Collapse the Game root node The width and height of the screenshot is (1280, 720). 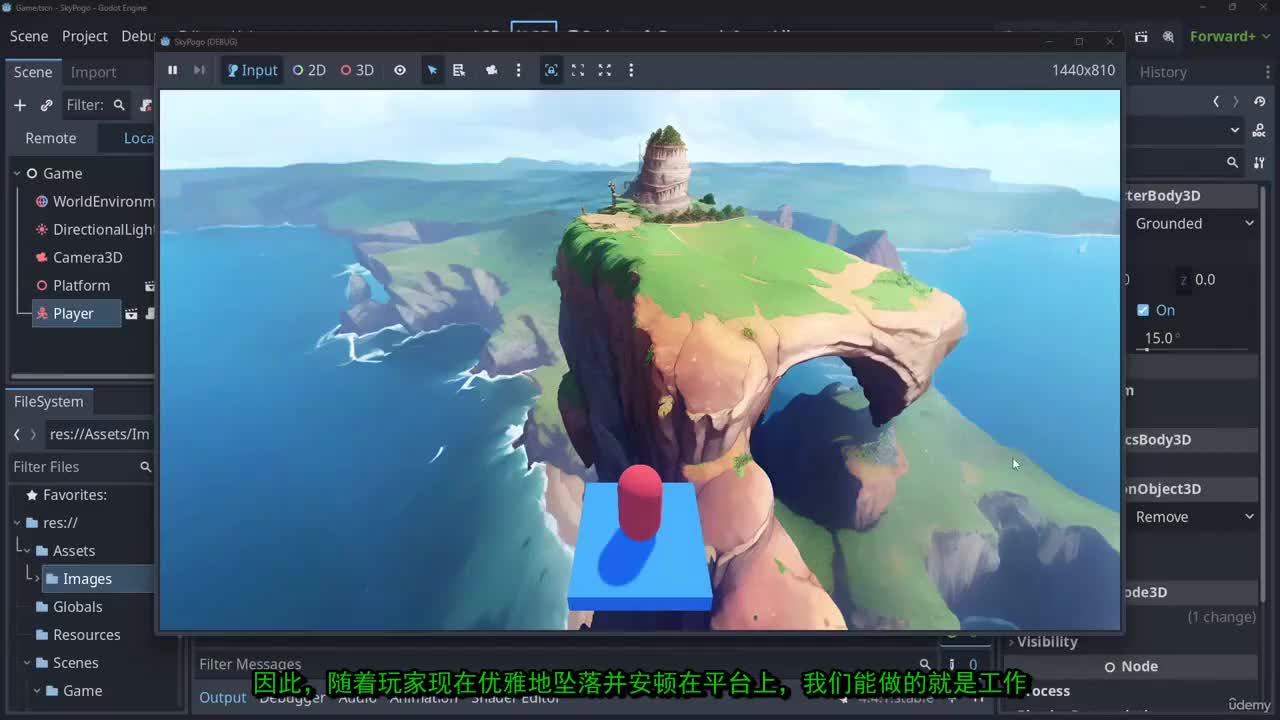pos(17,173)
